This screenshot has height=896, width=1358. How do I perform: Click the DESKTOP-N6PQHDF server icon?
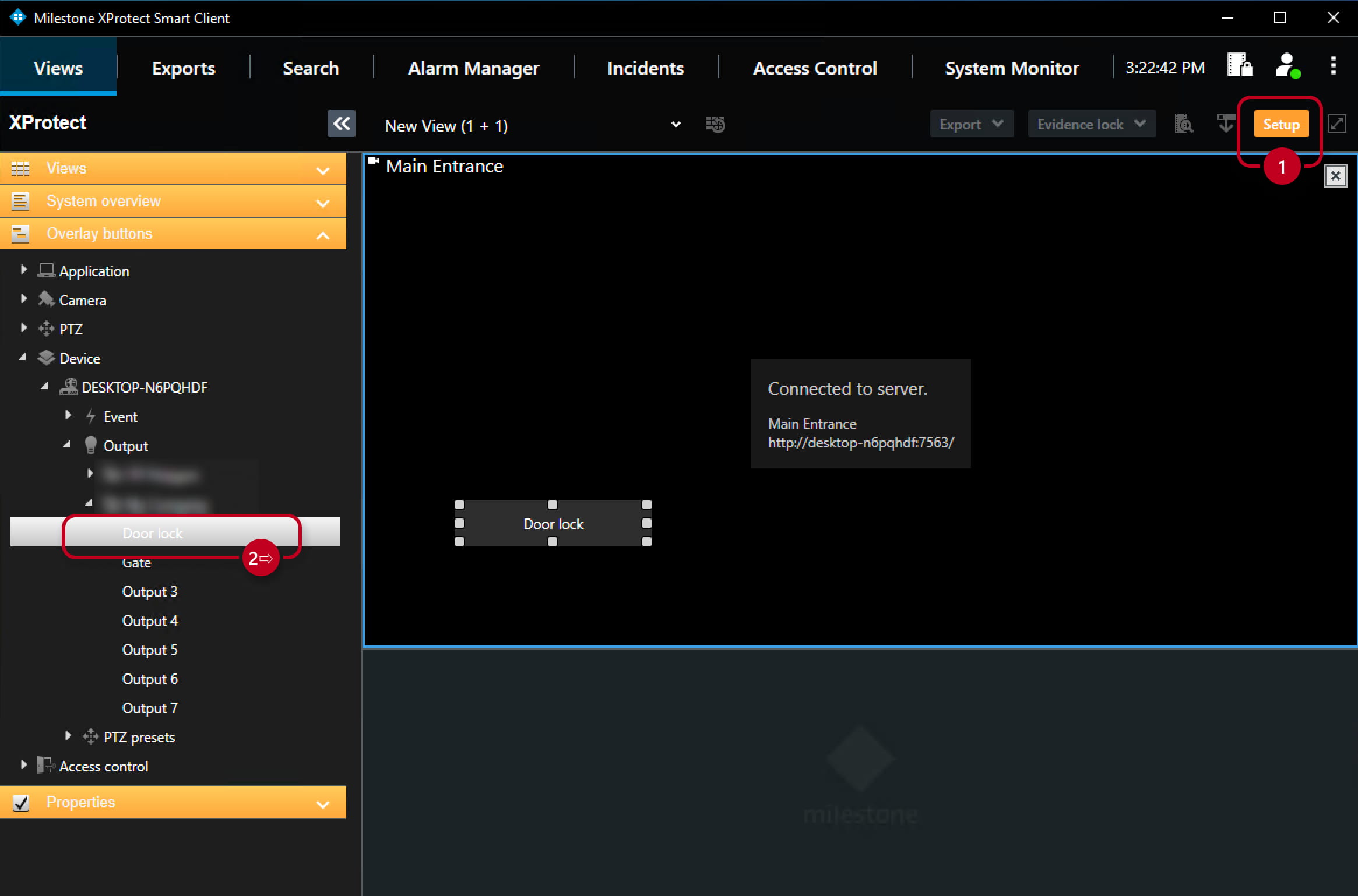click(x=69, y=387)
